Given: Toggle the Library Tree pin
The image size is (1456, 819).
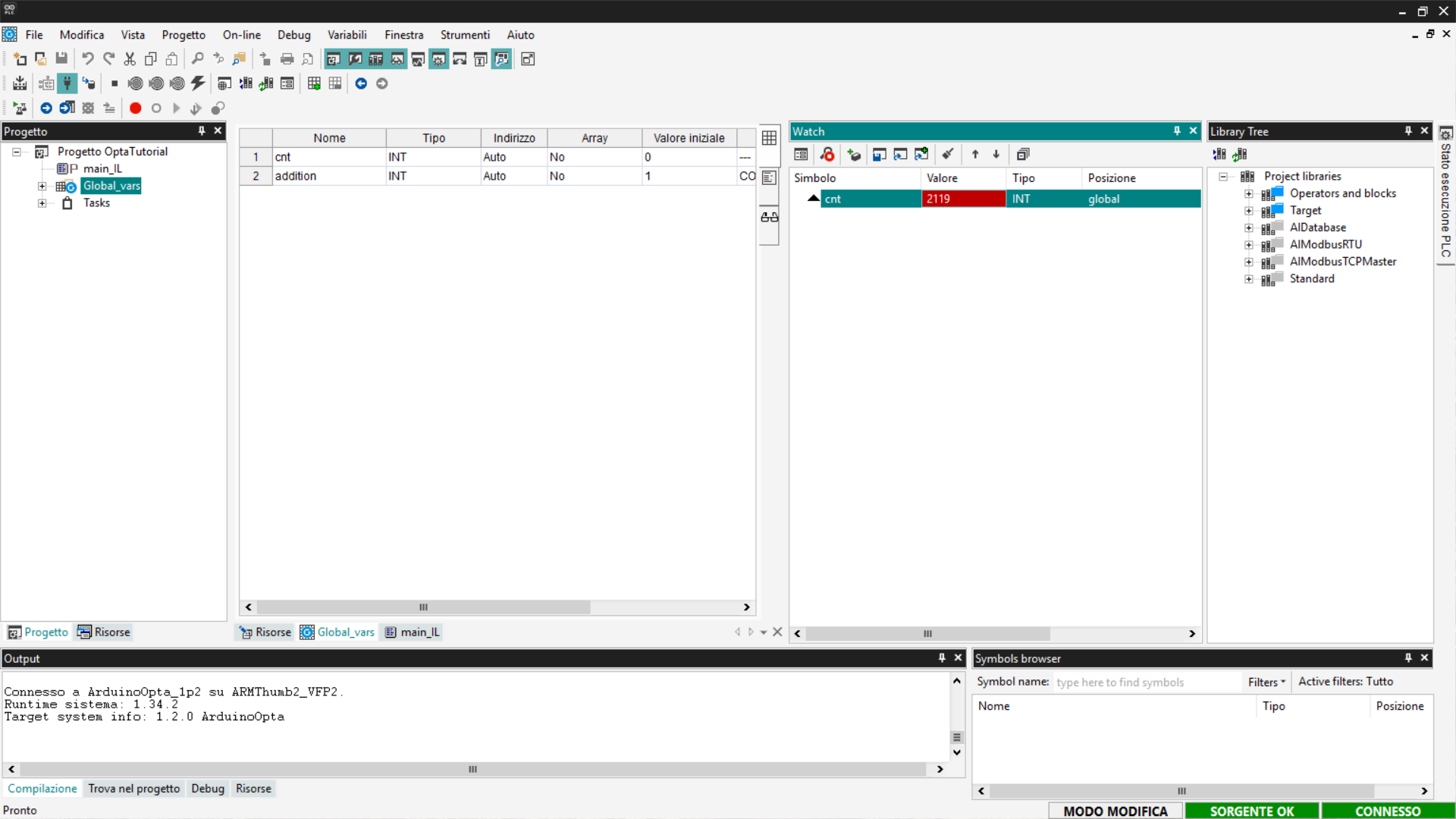Looking at the screenshot, I should (x=1408, y=131).
